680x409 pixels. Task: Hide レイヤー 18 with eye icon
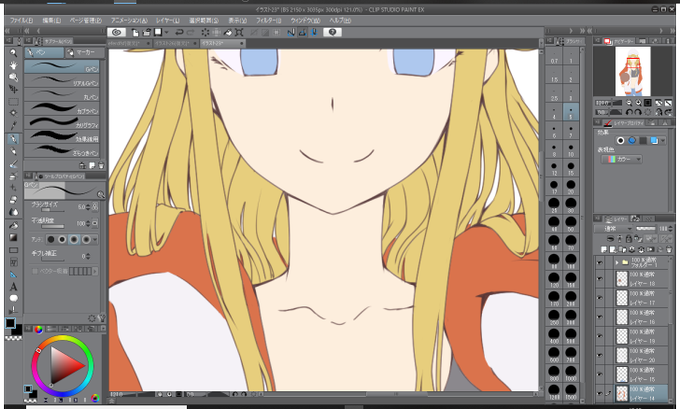click(599, 279)
